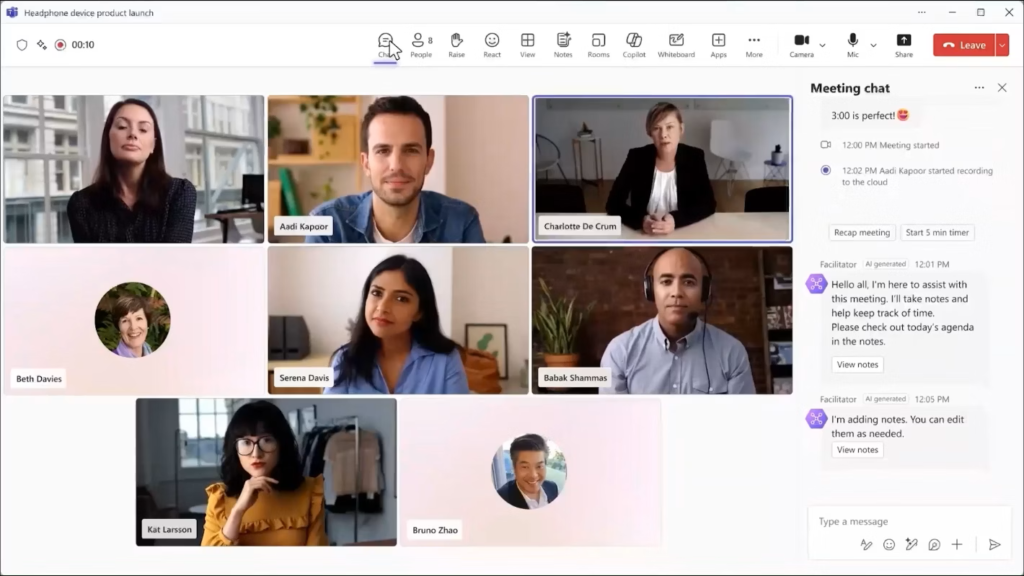
Task: Close the Meeting chat panel
Action: click(x=1002, y=88)
